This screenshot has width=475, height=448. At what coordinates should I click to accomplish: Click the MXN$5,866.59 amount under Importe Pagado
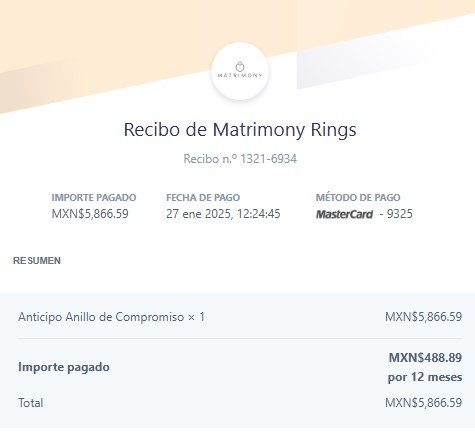pyautogui.click(x=90, y=214)
